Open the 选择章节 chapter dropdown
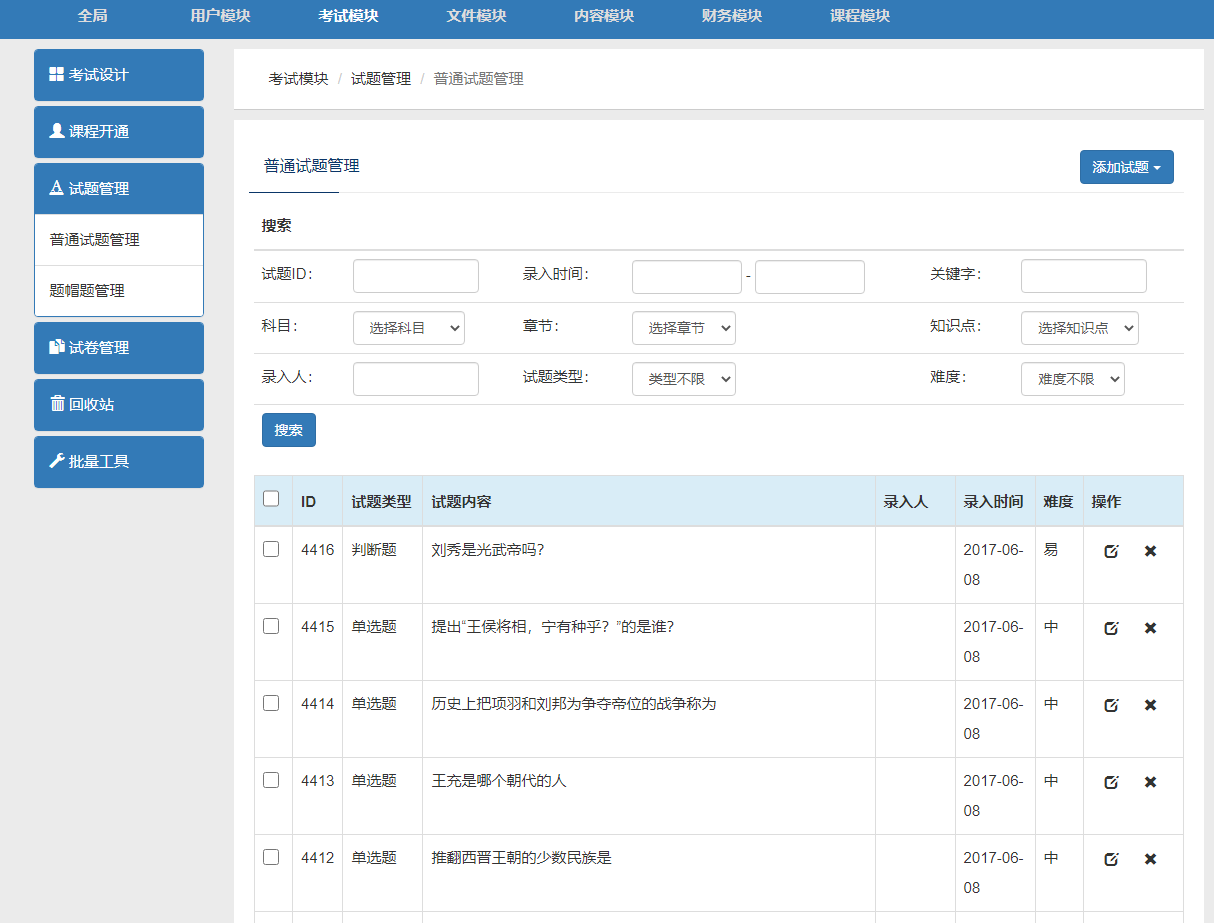Viewport: 1214px width, 923px height. [684, 328]
